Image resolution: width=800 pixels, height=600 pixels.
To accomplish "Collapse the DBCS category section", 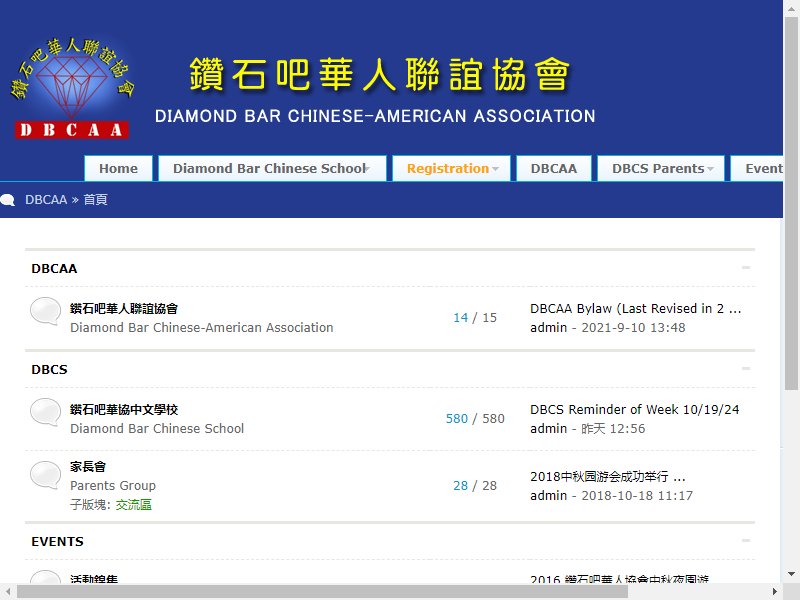I will (746, 369).
